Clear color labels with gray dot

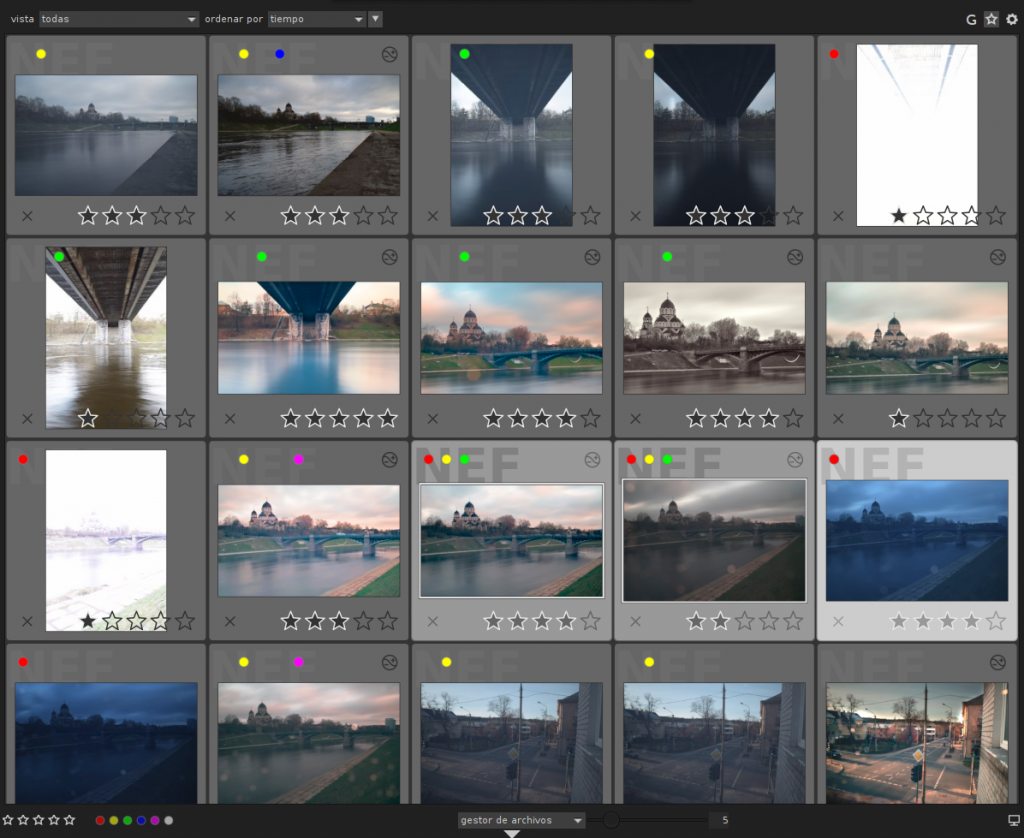click(x=168, y=821)
